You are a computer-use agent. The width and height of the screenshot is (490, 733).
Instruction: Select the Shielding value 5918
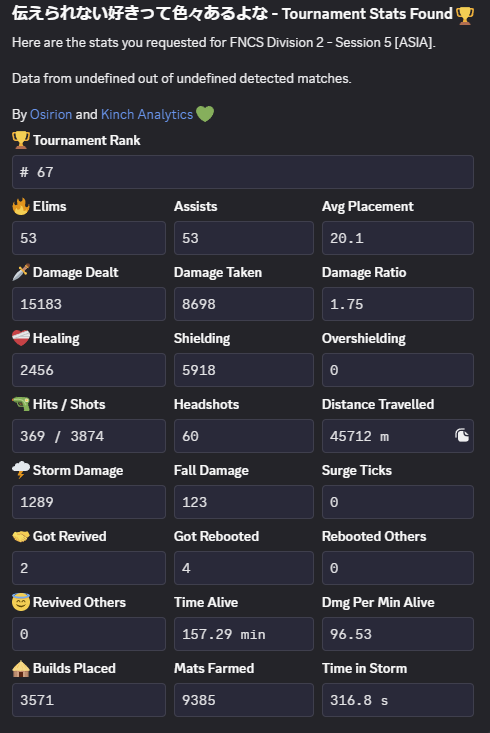(244, 370)
